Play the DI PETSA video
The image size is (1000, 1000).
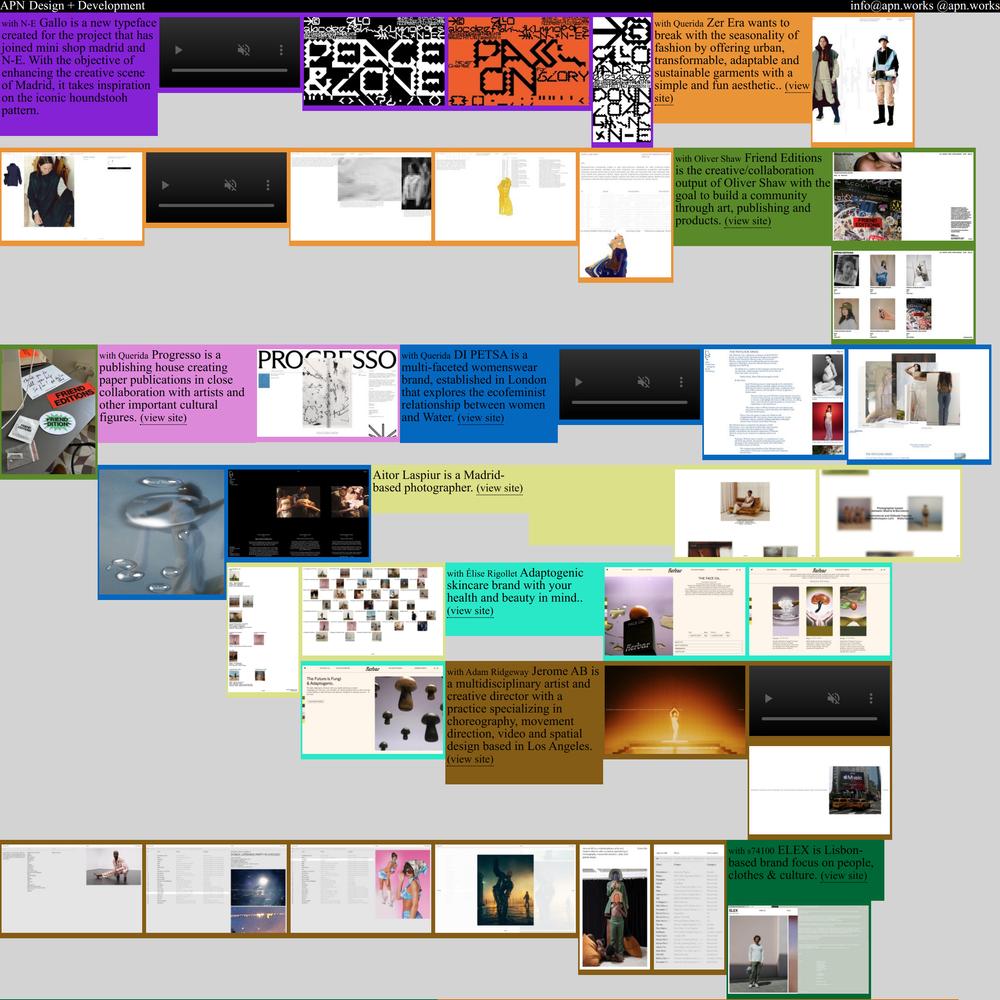(578, 382)
